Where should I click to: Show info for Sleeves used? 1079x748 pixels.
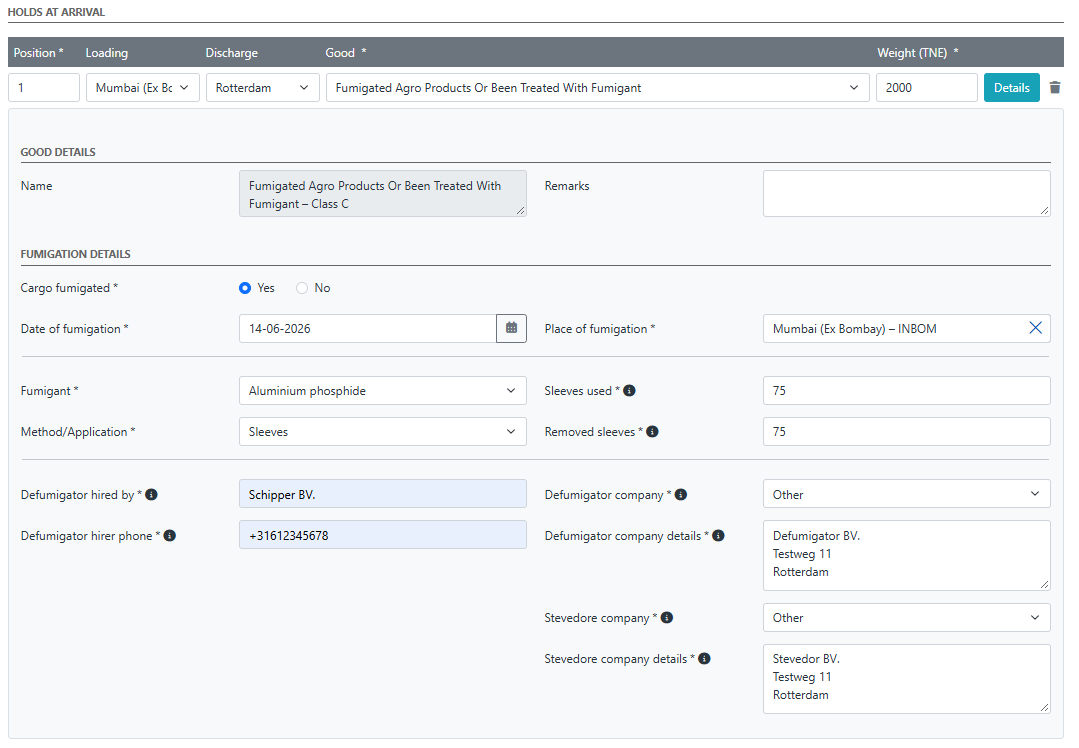(x=629, y=390)
